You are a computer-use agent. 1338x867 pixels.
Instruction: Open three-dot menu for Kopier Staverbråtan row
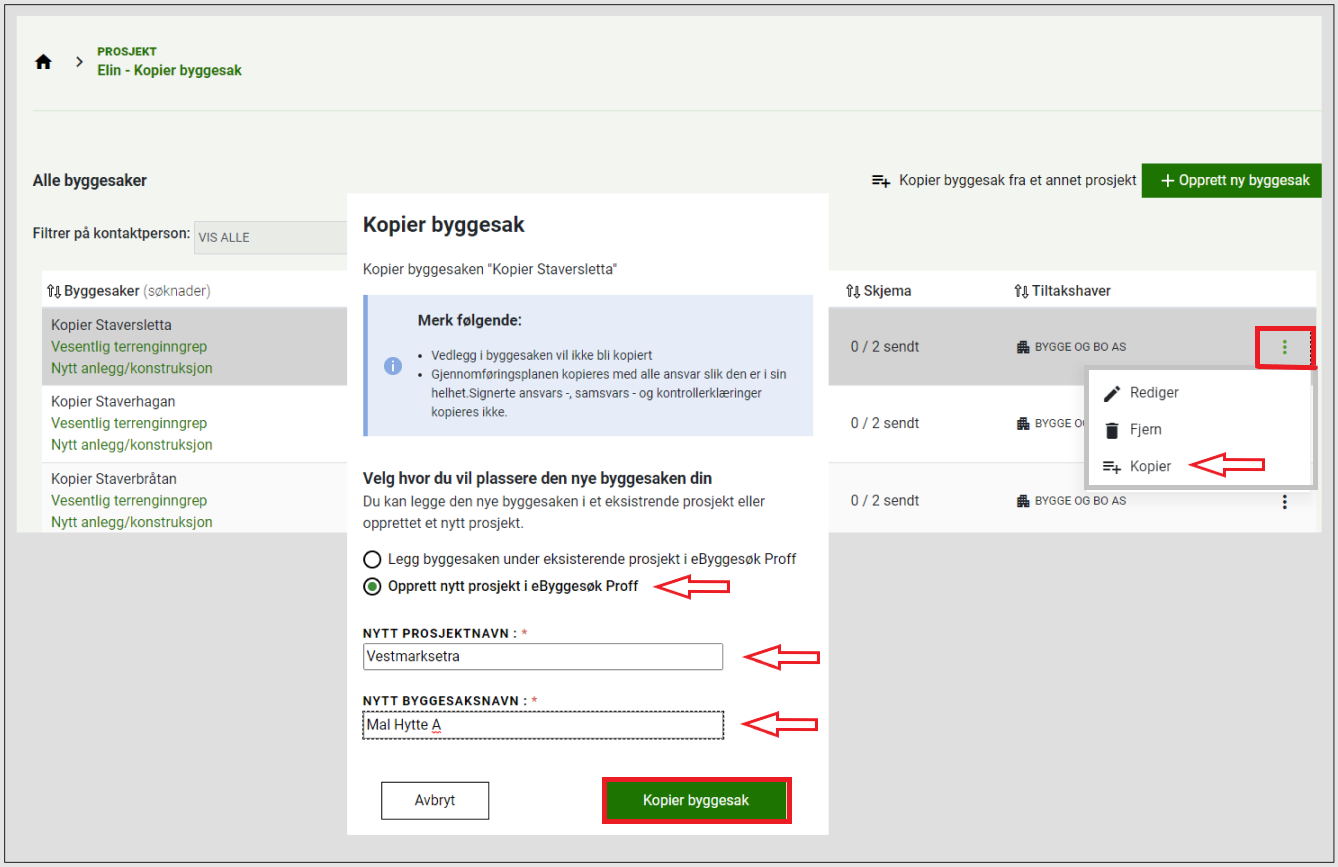(x=1285, y=502)
